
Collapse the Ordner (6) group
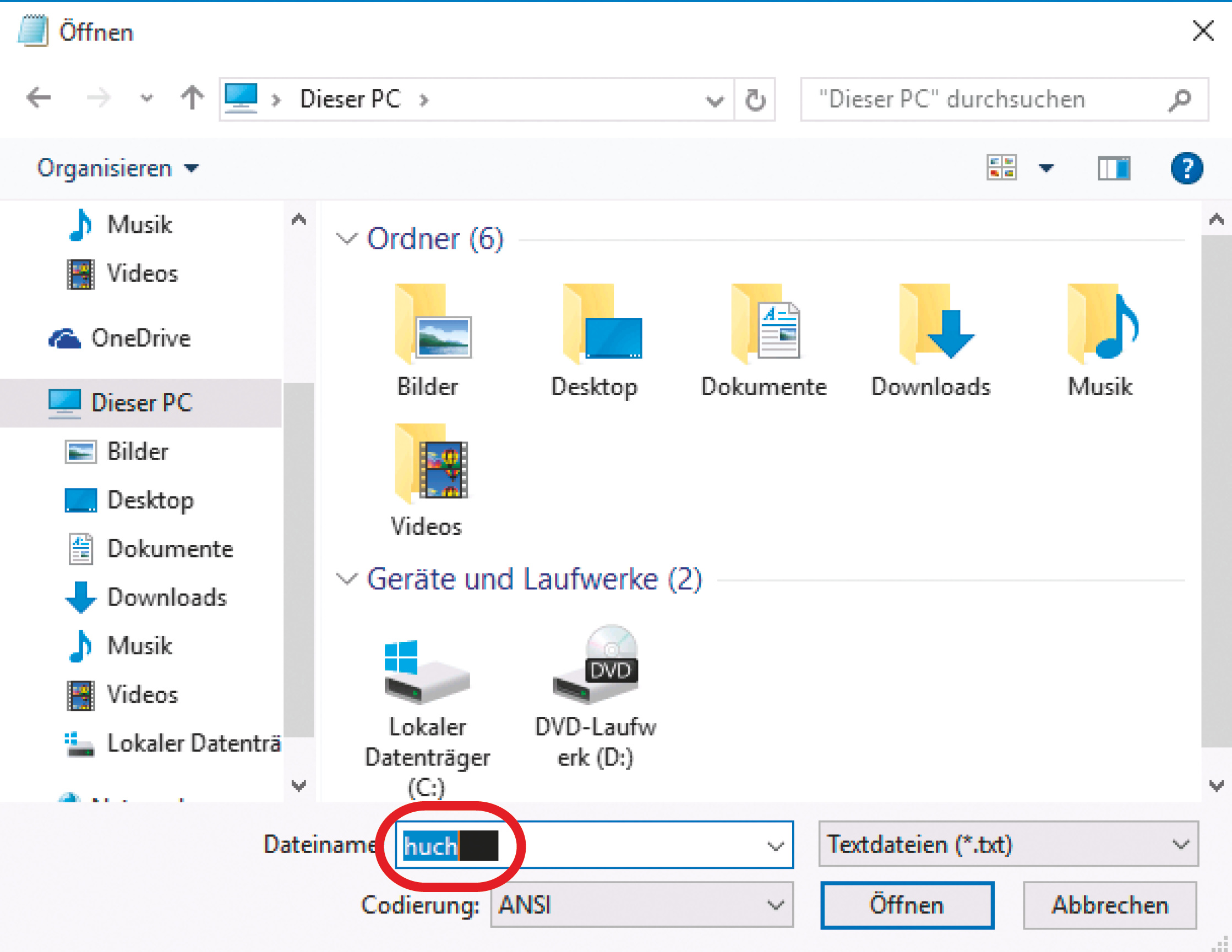[x=346, y=239]
